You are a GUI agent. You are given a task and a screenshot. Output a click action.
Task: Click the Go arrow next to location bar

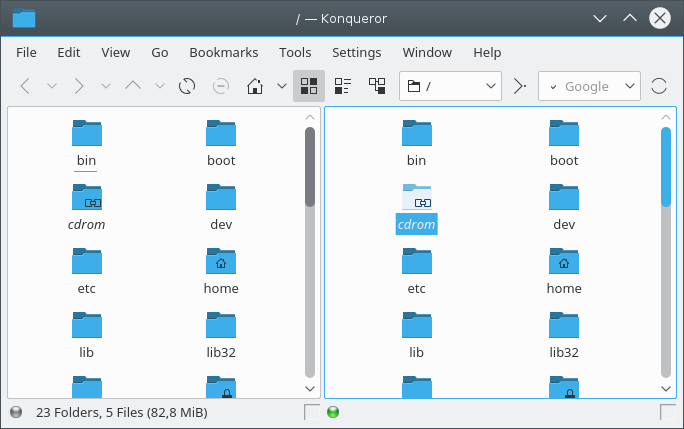click(x=519, y=86)
